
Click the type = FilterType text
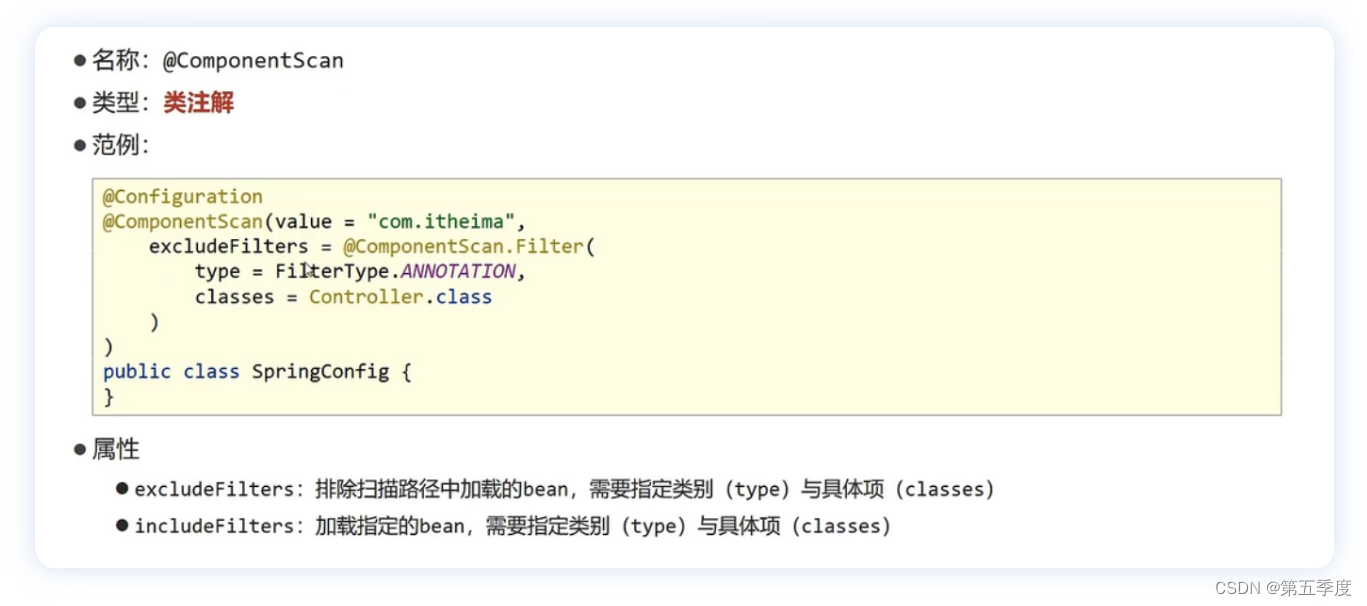(x=292, y=271)
